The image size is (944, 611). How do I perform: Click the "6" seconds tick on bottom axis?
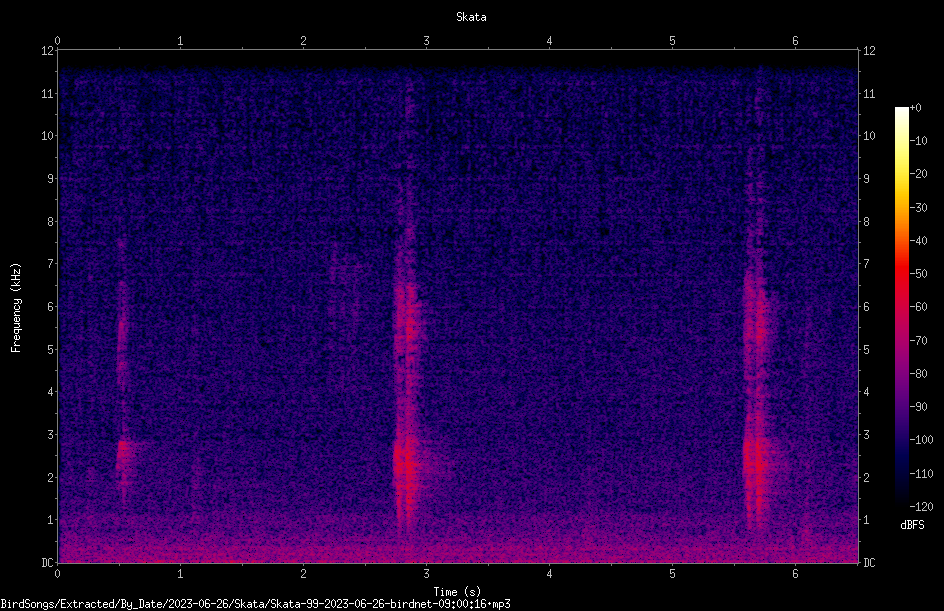(x=795, y=574)
